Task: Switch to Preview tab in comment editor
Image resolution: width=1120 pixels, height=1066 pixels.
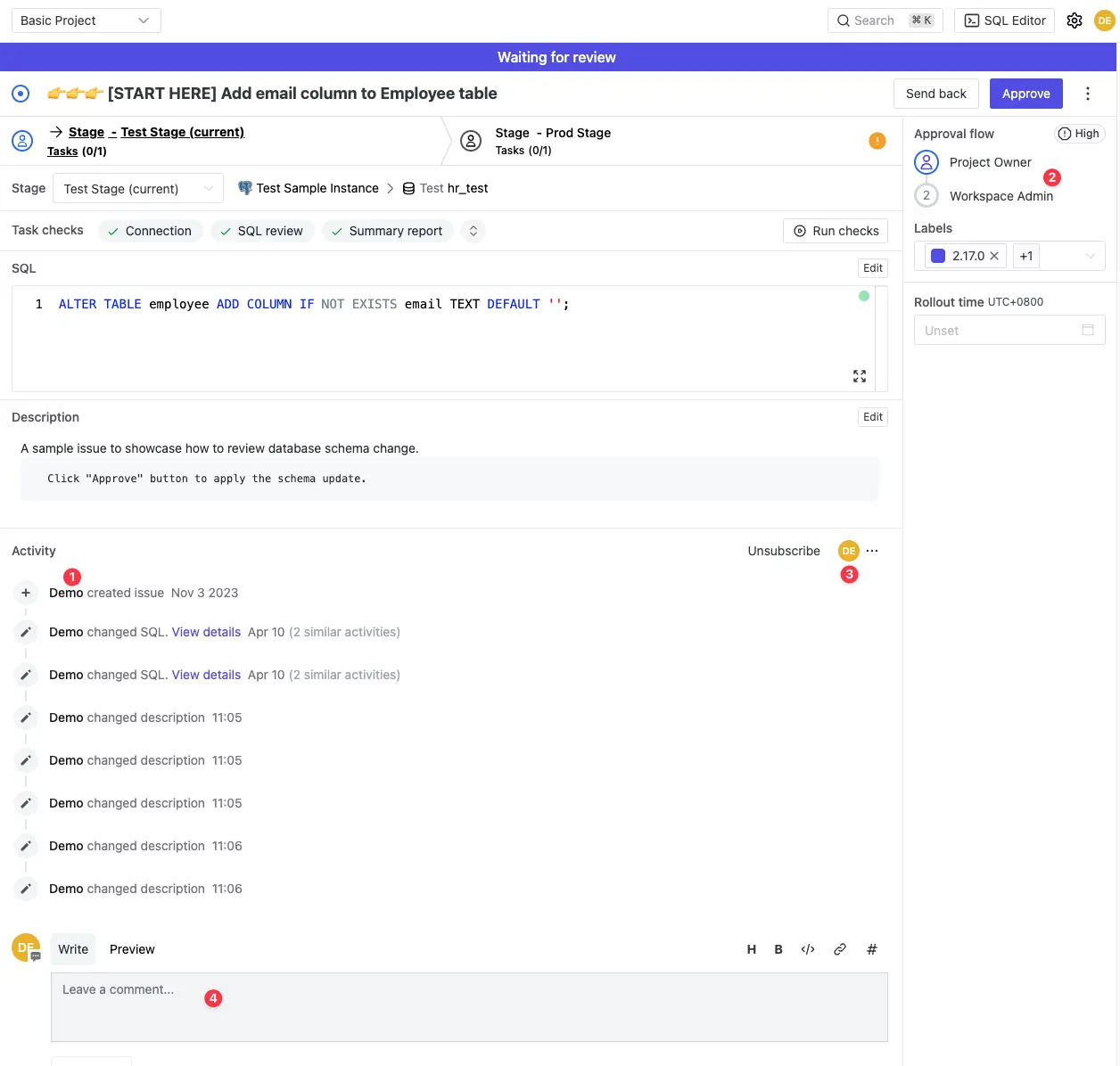Action: click(132, 949)
